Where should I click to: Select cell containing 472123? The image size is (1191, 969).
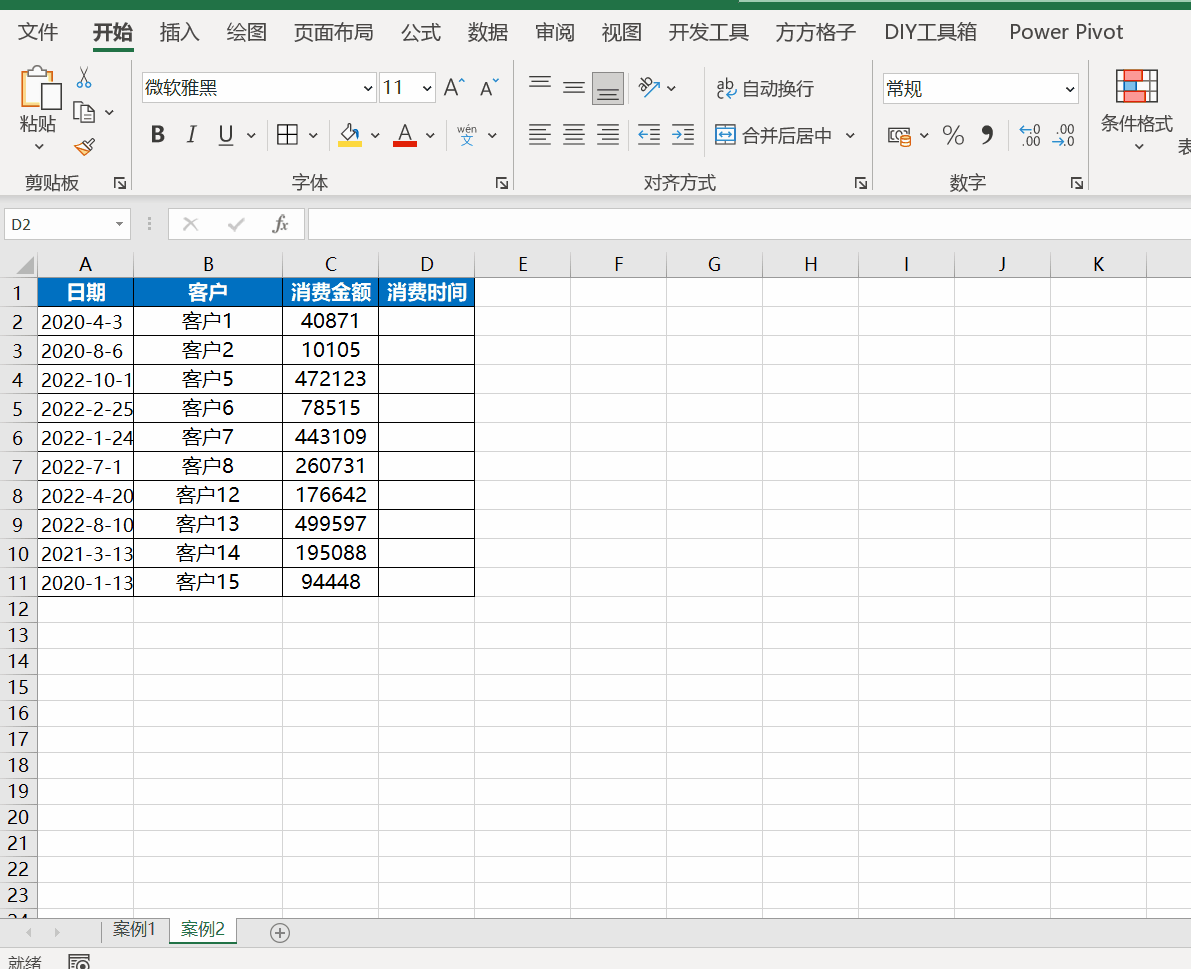(330, 379)
